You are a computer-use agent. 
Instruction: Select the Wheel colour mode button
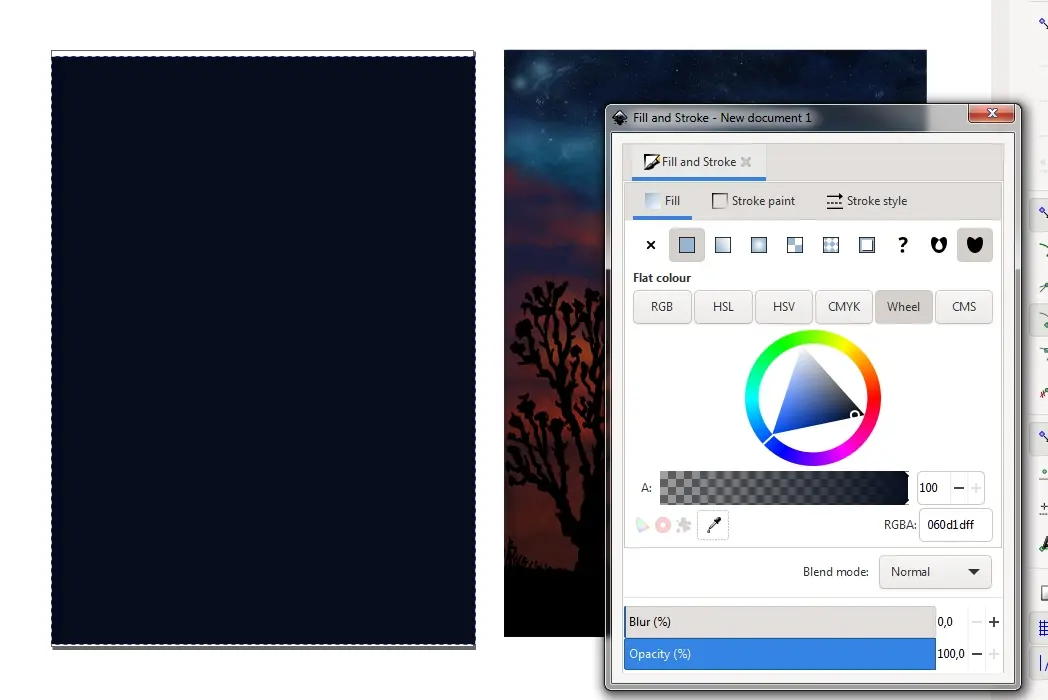[x=904, y=307]
